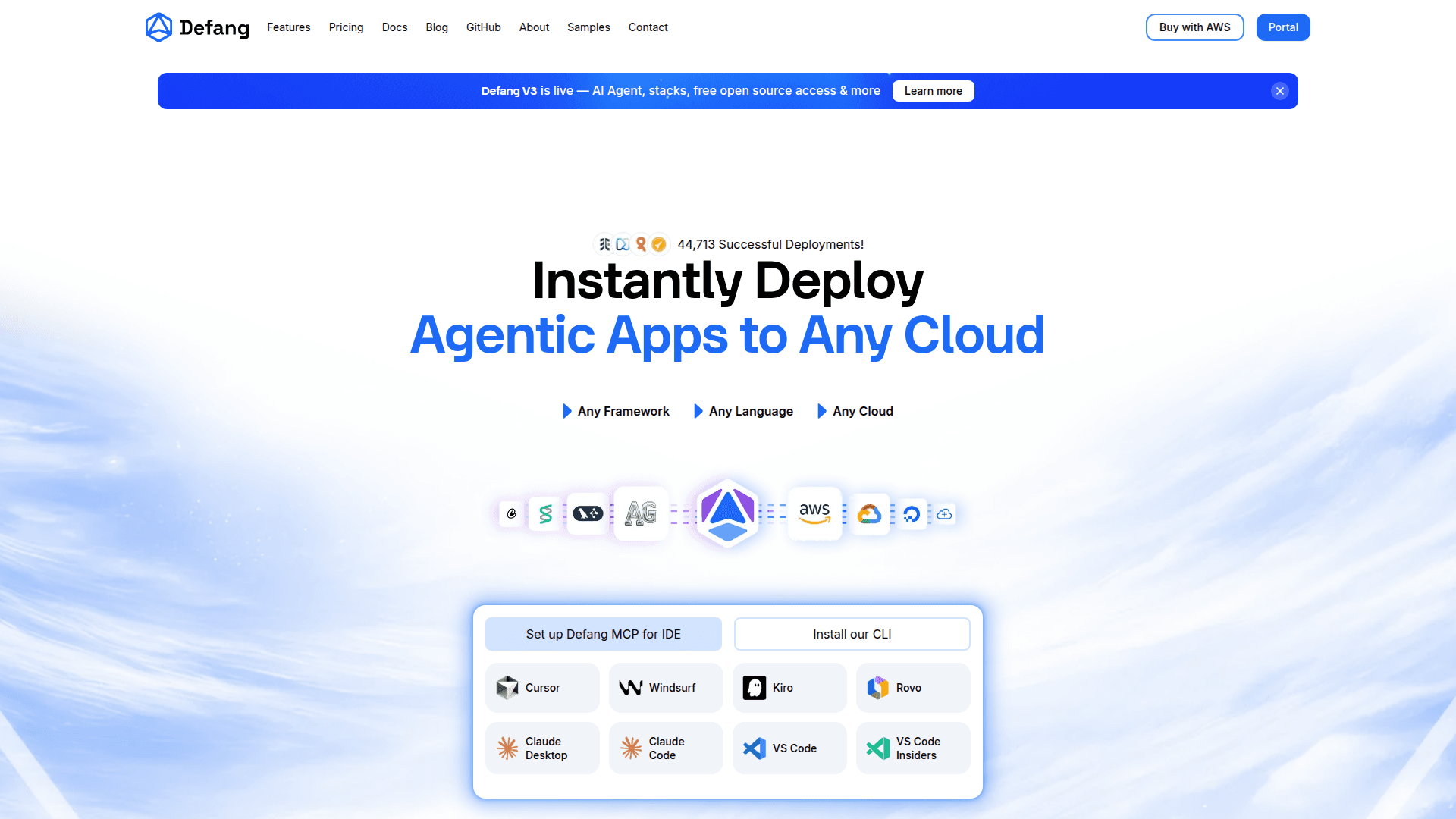1456x819 pixels.
Task: Click the Defang logo in the header
Action: (x=196, y=27)
